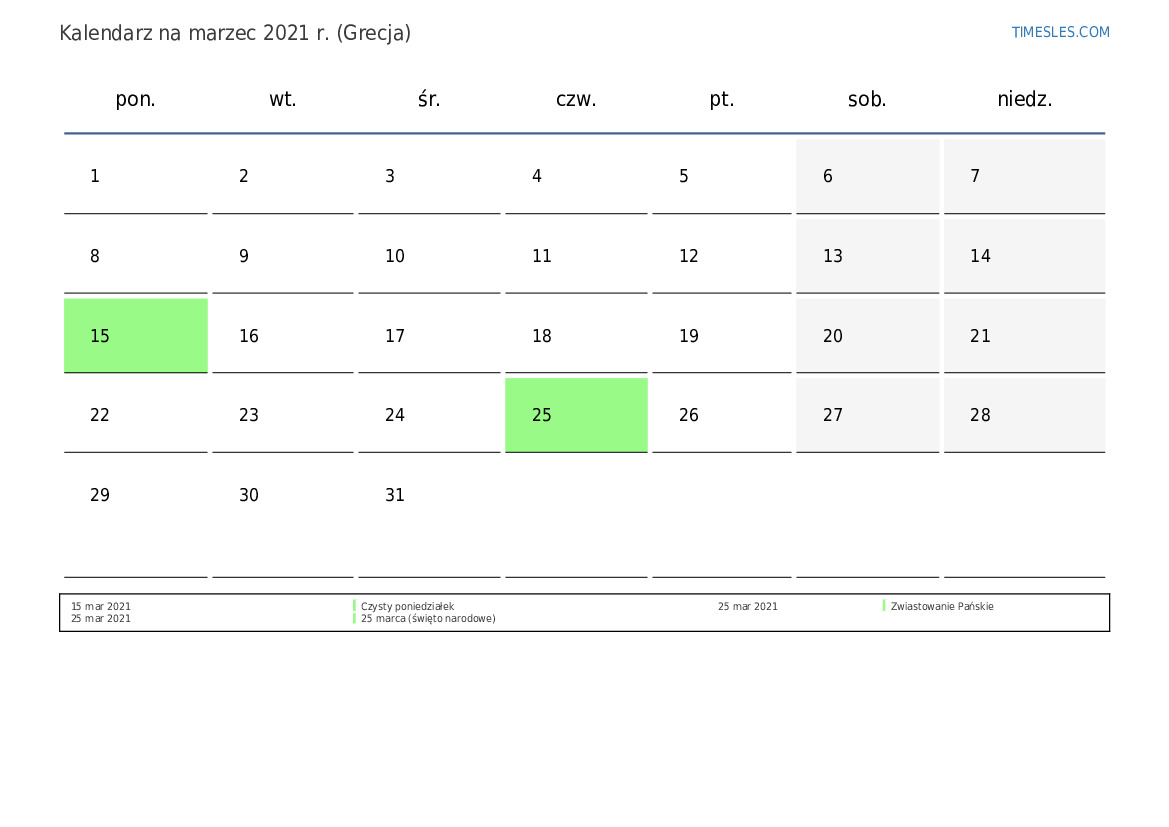Select the 'niedz.' weekday header

[1024, 99]
